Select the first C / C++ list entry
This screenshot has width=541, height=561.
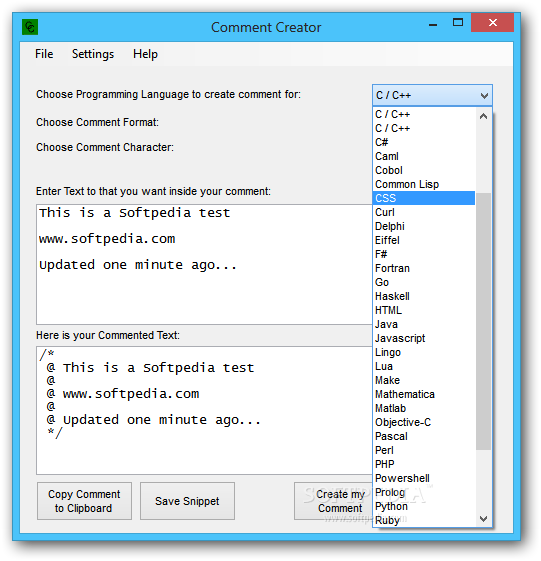(x=424, y=114)
